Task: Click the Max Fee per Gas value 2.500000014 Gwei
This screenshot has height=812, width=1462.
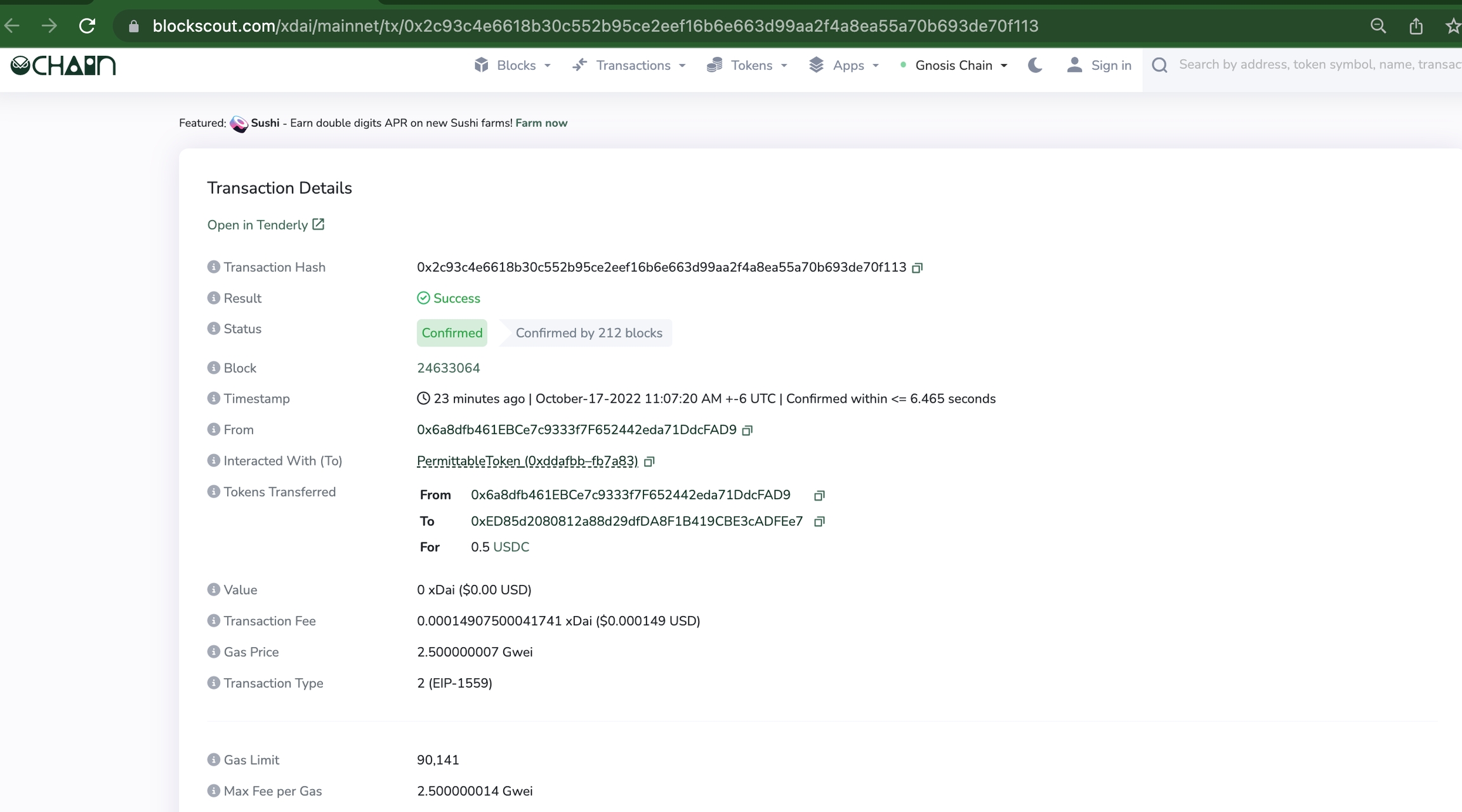Action: pos(475,791)
